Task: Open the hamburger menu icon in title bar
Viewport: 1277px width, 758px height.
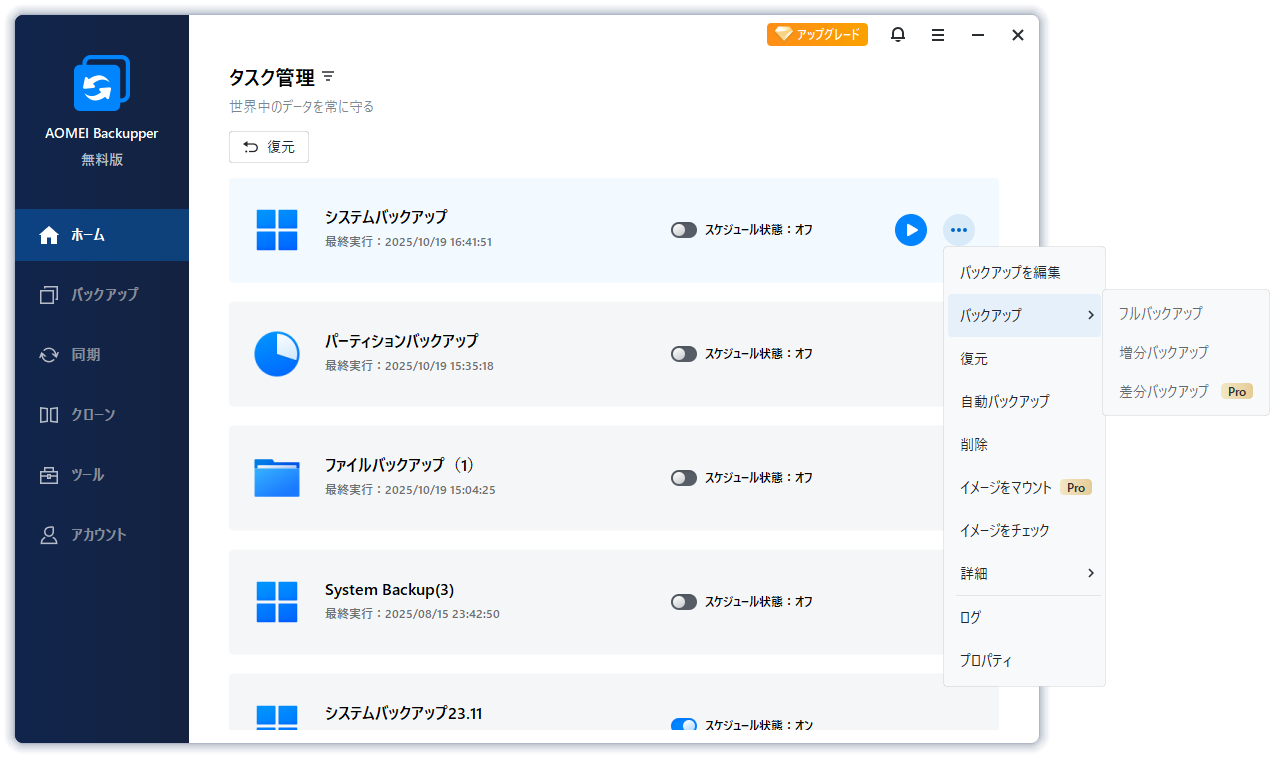Action: [x=938, y=35]
